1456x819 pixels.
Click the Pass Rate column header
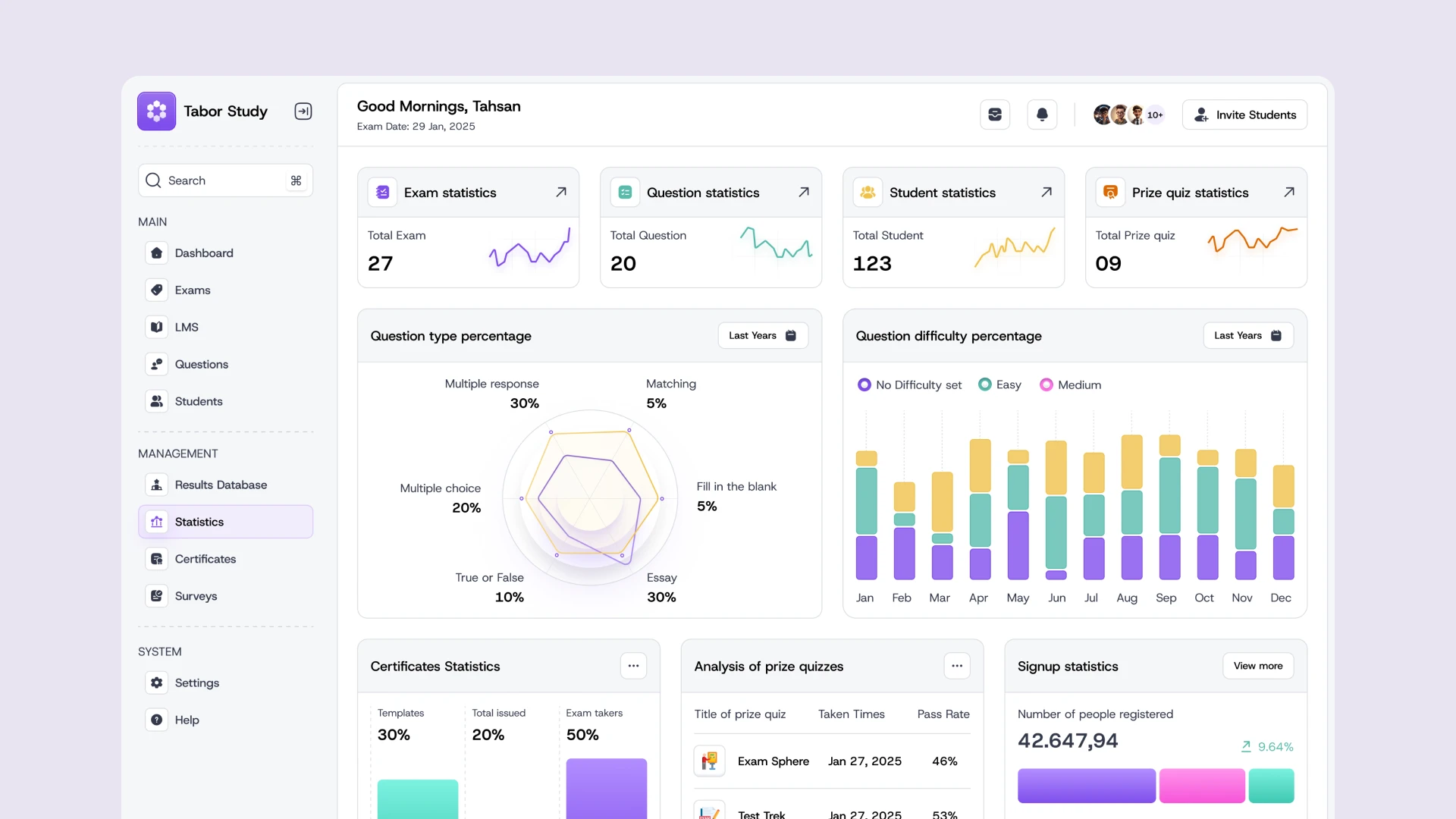pyautogui.click(x=943, y=714)
